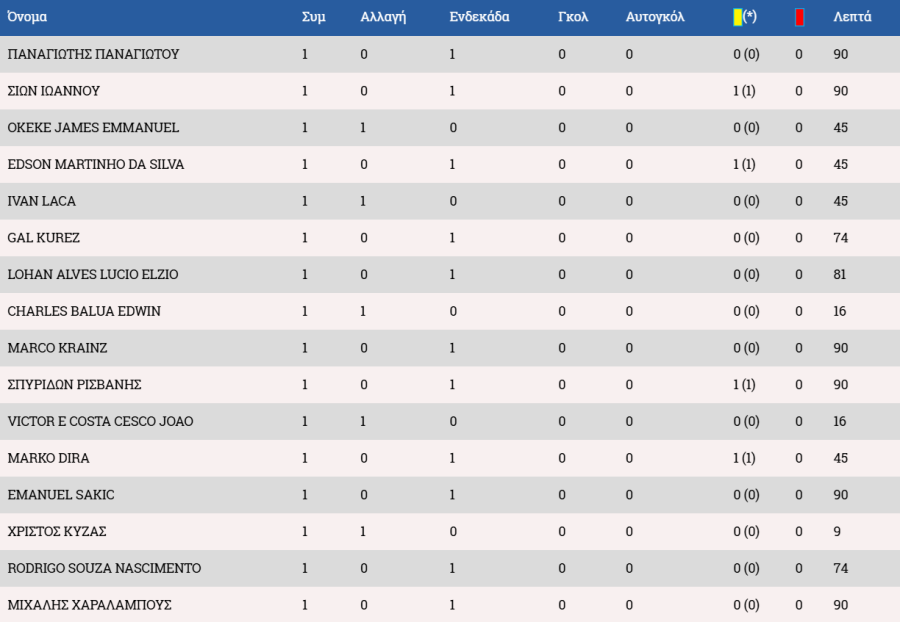Select LOHAN ALVES LUCIO ELZIO
Screen dimensions: 900x622
coord(93,274)
